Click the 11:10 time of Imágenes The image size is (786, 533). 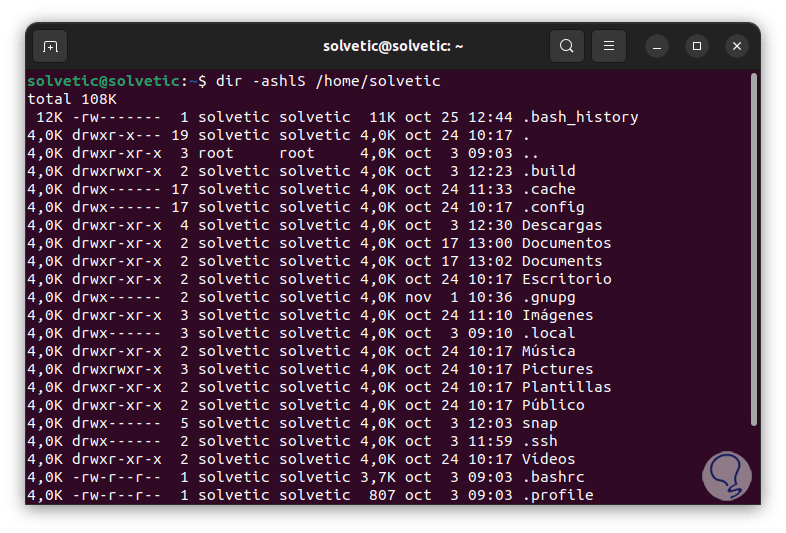(x=490, y=315)
